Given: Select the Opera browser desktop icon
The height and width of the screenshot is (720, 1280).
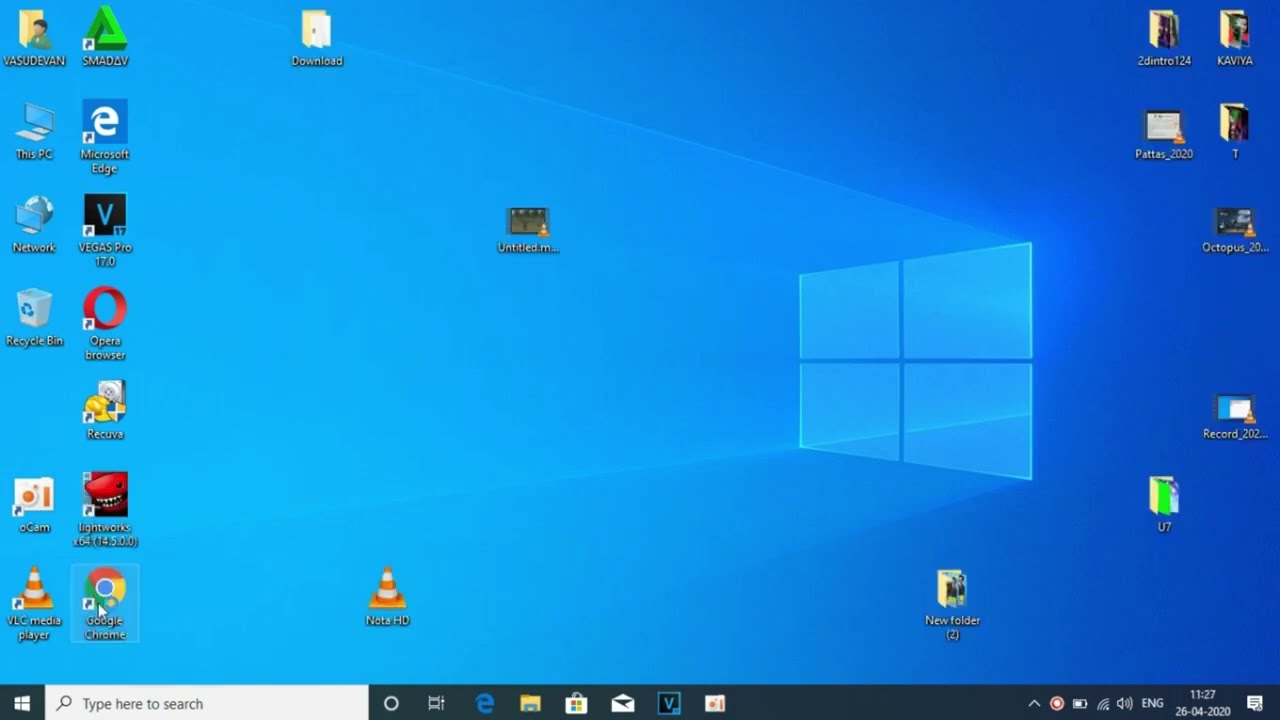Looking at the screenshot, I should [105, 324].
